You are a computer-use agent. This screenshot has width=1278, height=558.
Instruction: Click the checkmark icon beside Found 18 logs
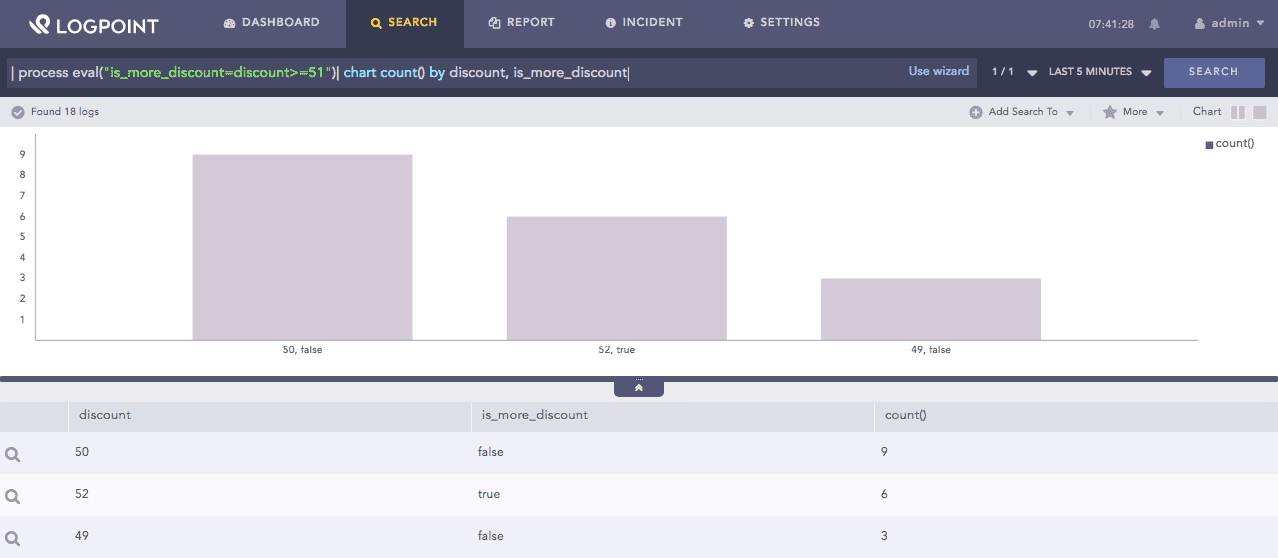coord(17,112)
